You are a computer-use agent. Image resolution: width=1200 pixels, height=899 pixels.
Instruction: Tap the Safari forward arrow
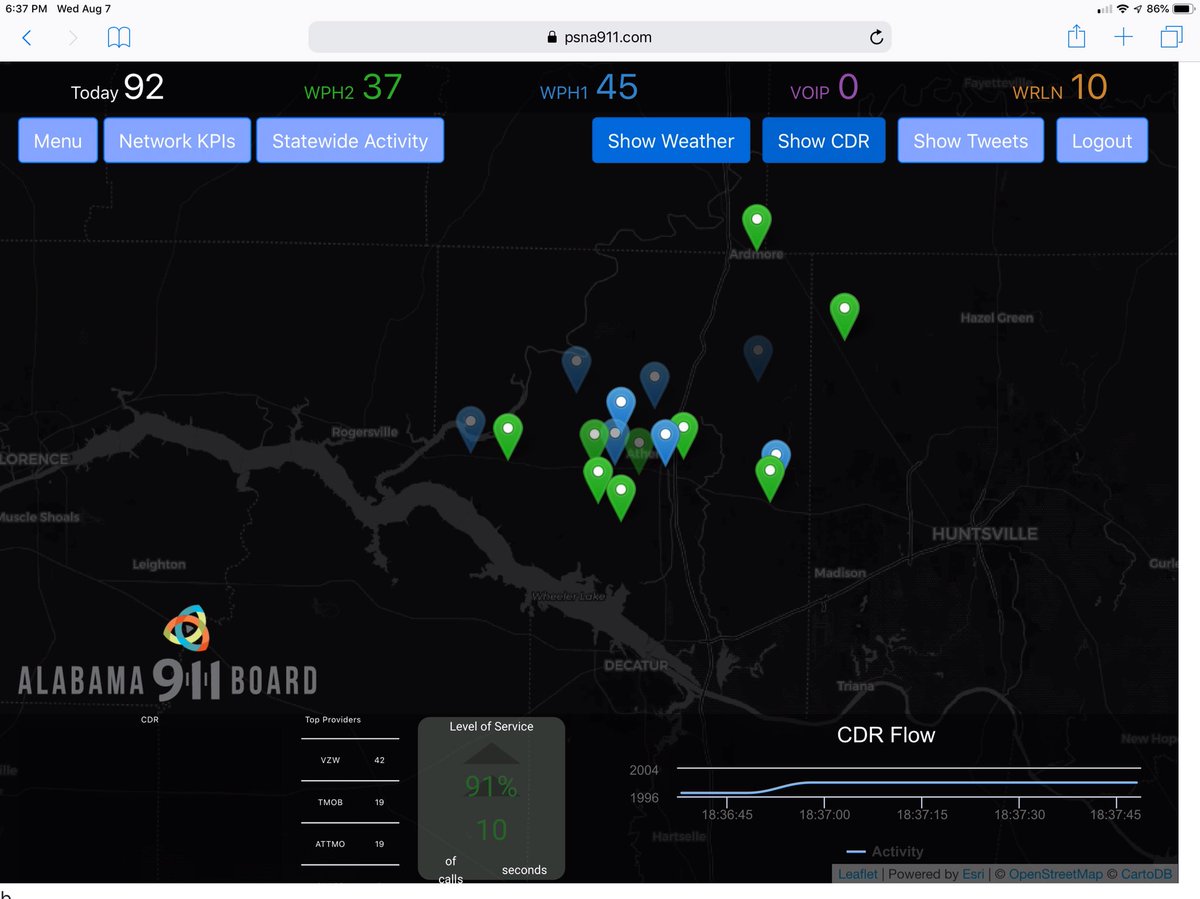(73, 38)
